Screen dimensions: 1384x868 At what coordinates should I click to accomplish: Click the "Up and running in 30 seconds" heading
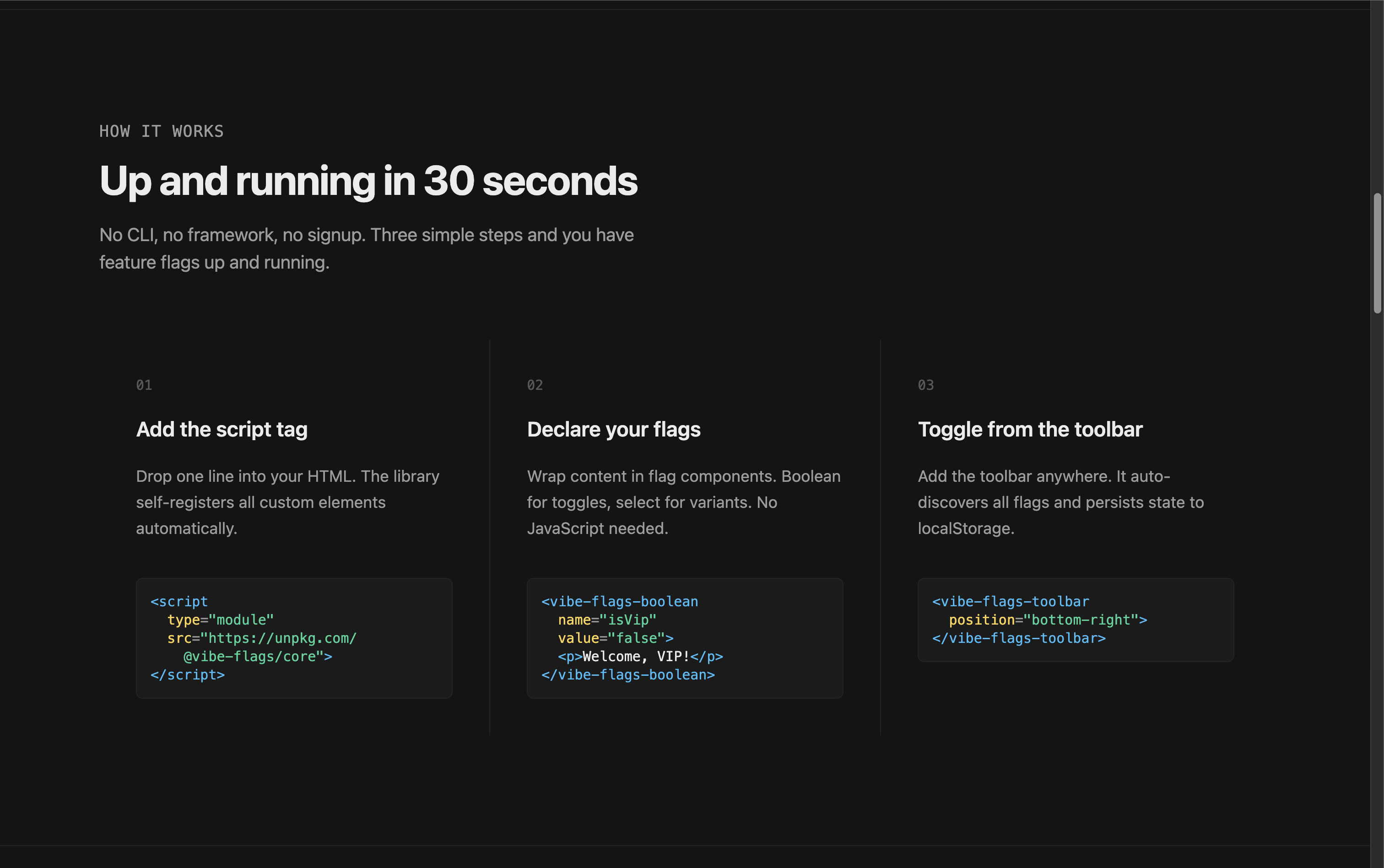click(368, 181)
